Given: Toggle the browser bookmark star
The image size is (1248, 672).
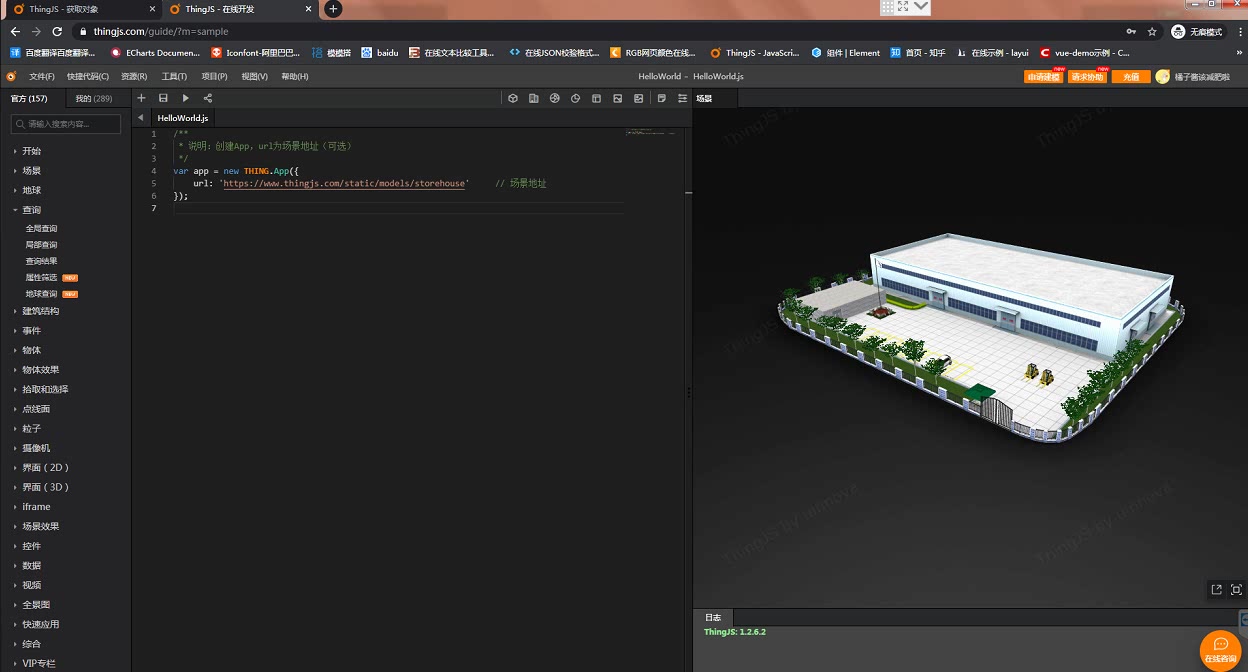Looking at the screenshot, I should [1151, 31].
